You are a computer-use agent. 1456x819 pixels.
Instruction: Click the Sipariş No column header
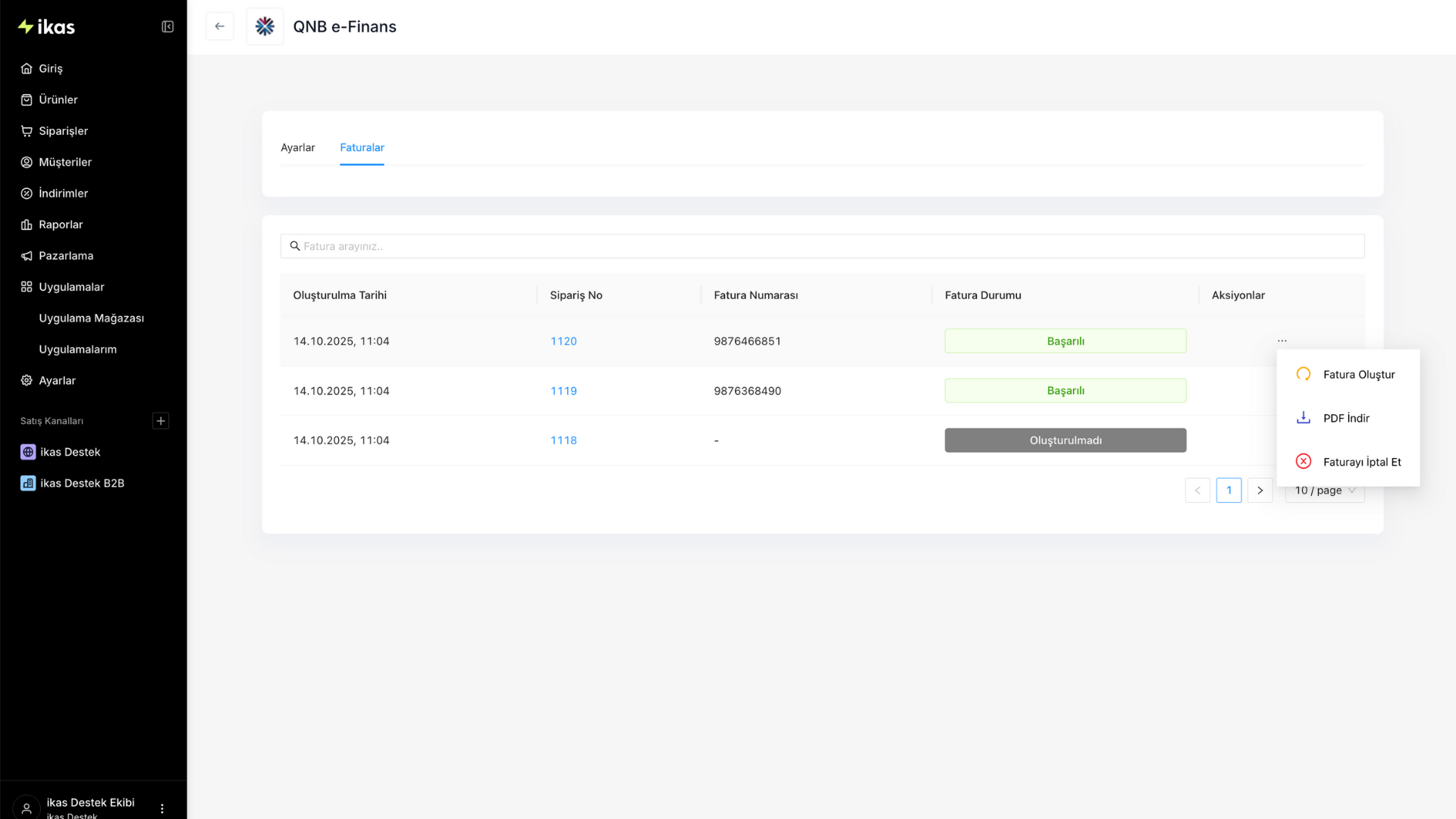[576, 296]
